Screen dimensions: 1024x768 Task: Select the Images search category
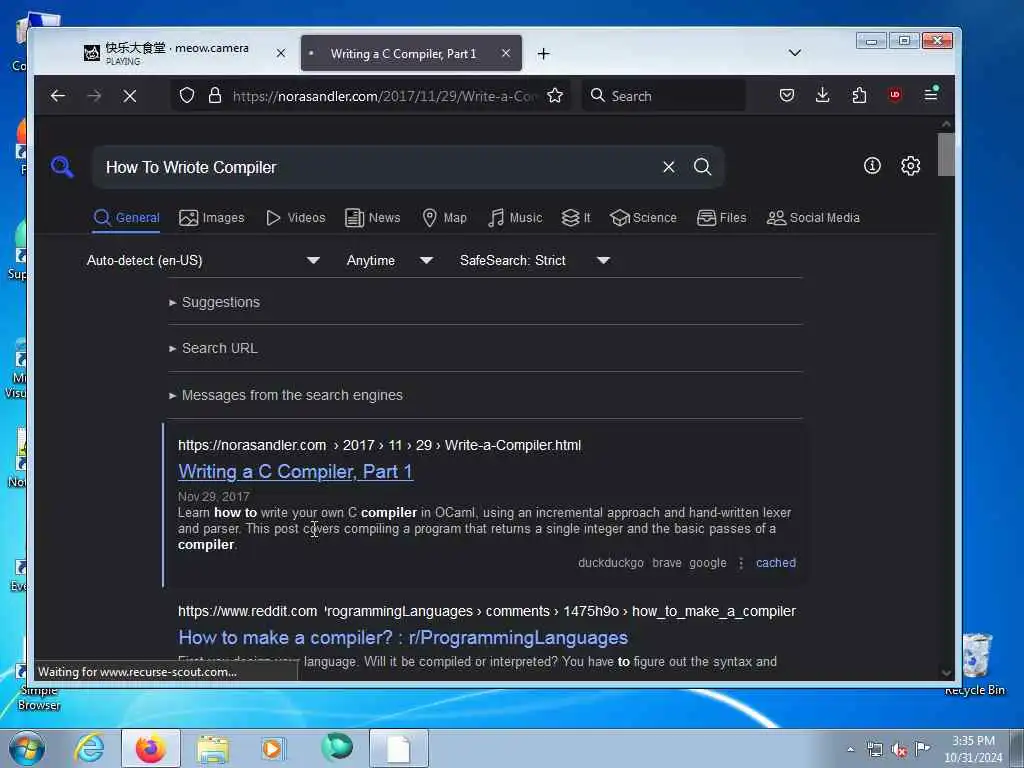click(x=212, y=217)
